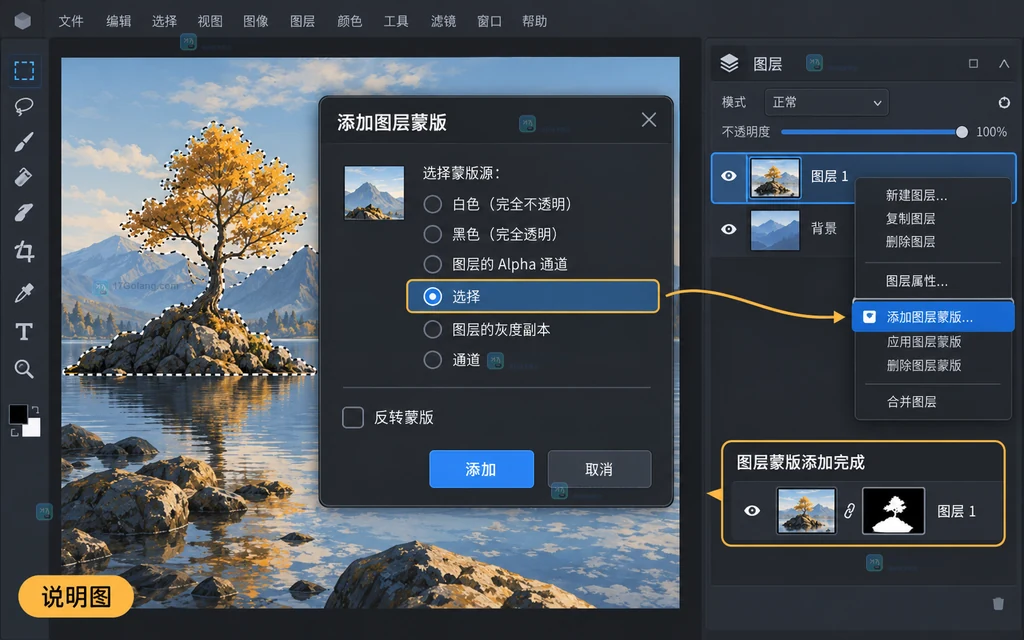Image resolution: width=1024 pixels, height=640 pixels.
Task: Click the 100% opacity value
Action: [991, 132]
